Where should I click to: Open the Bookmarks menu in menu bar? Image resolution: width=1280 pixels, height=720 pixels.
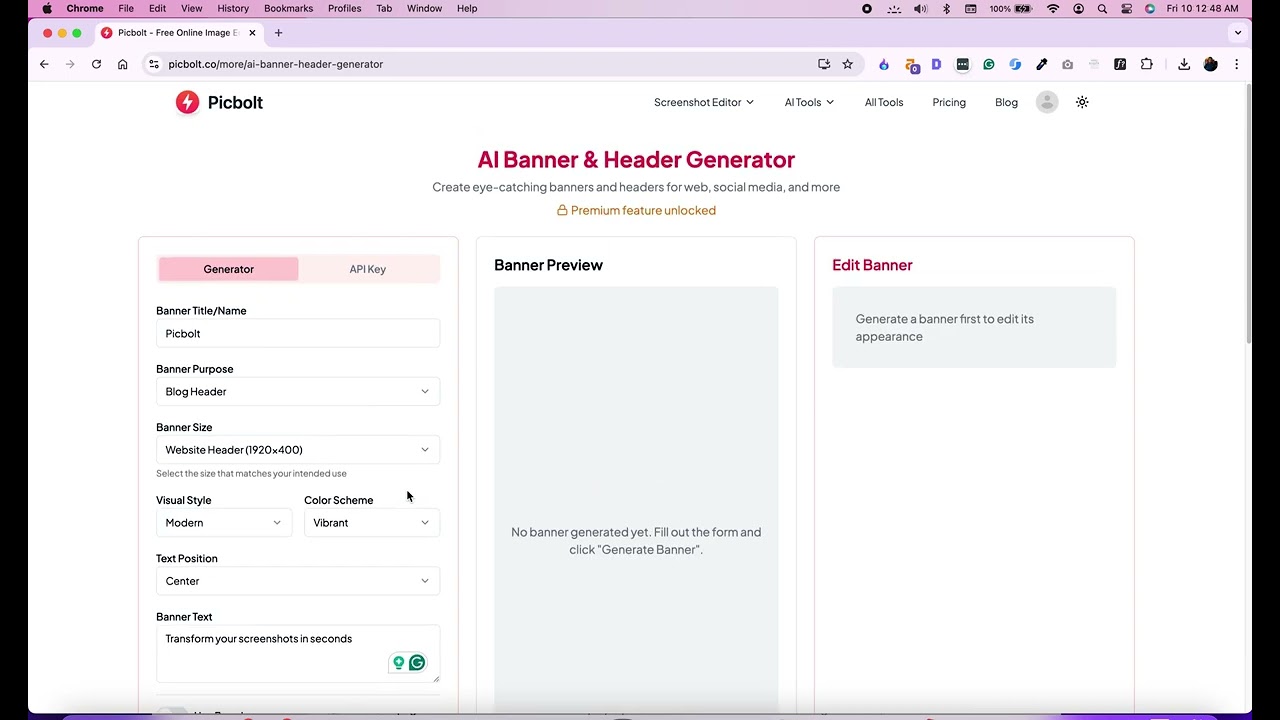[x=288, y=8]
